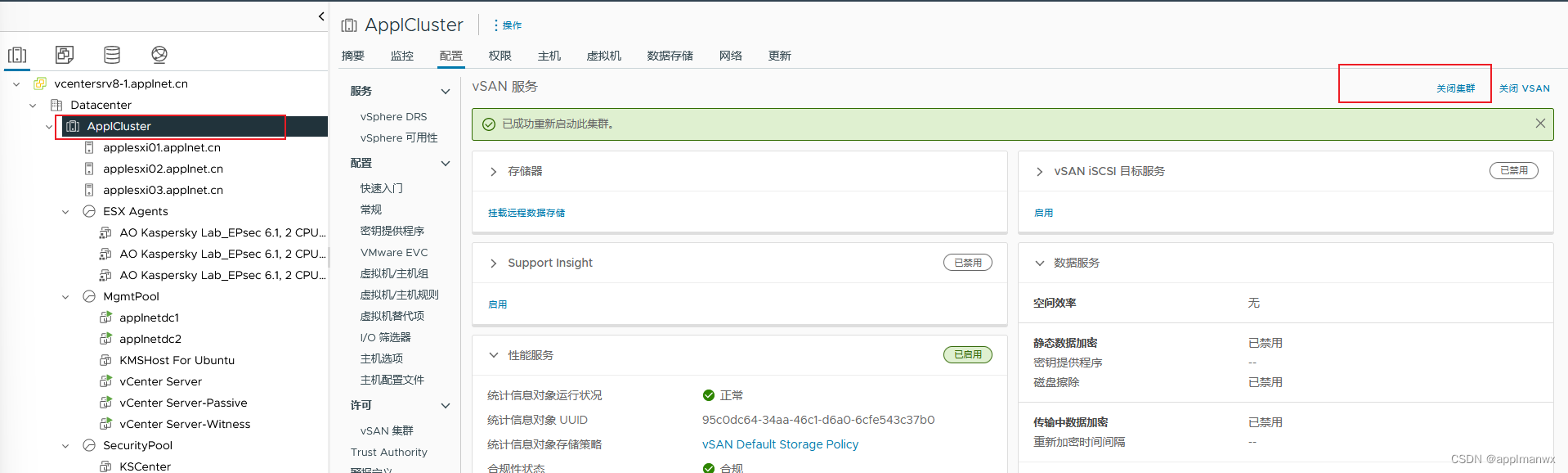Open the Storage inventory view icon
Screen dimensions: 1568x473
pos(112,55)
